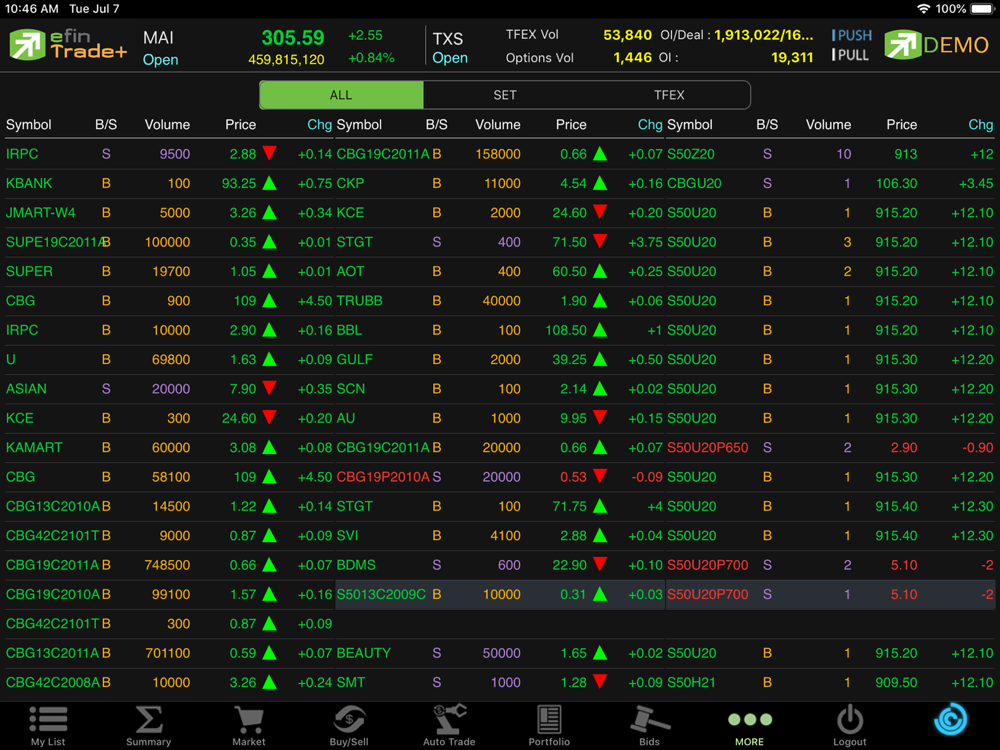Select the KAMART symbol
Screen dimensions: 1000x750
[x=34, y=447]
